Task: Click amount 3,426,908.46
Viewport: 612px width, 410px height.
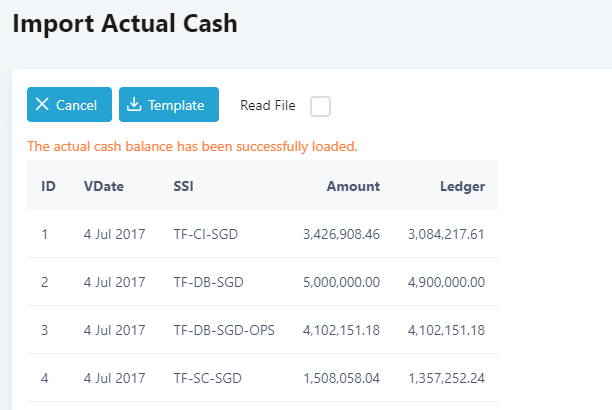Action: tap(341, 235)
